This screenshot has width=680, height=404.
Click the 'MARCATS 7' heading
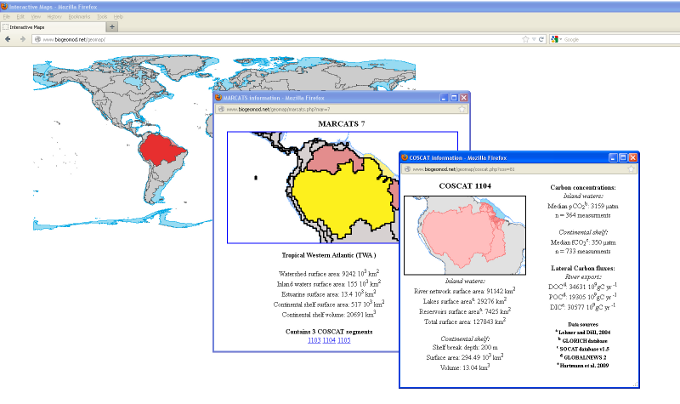pos(342,124)
